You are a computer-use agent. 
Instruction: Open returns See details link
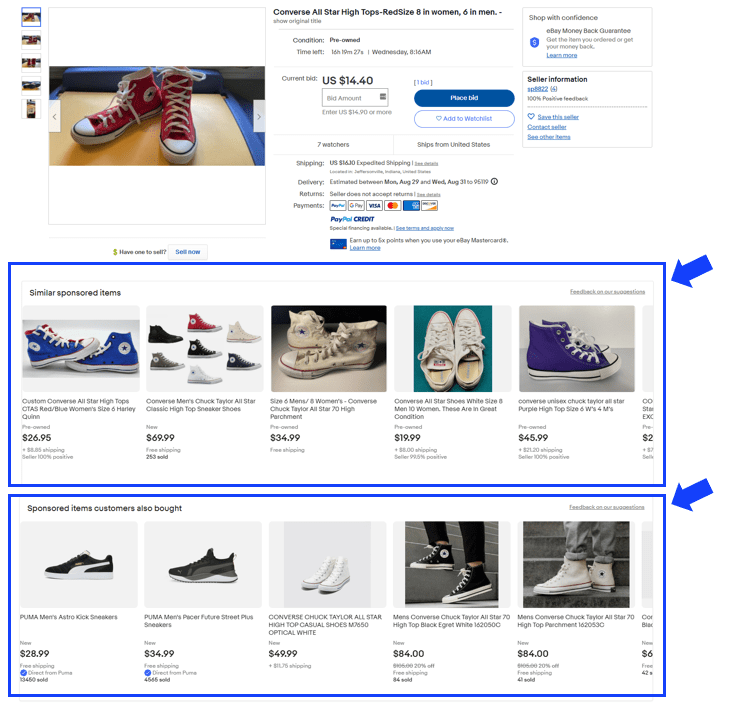[x=429, y=194]
